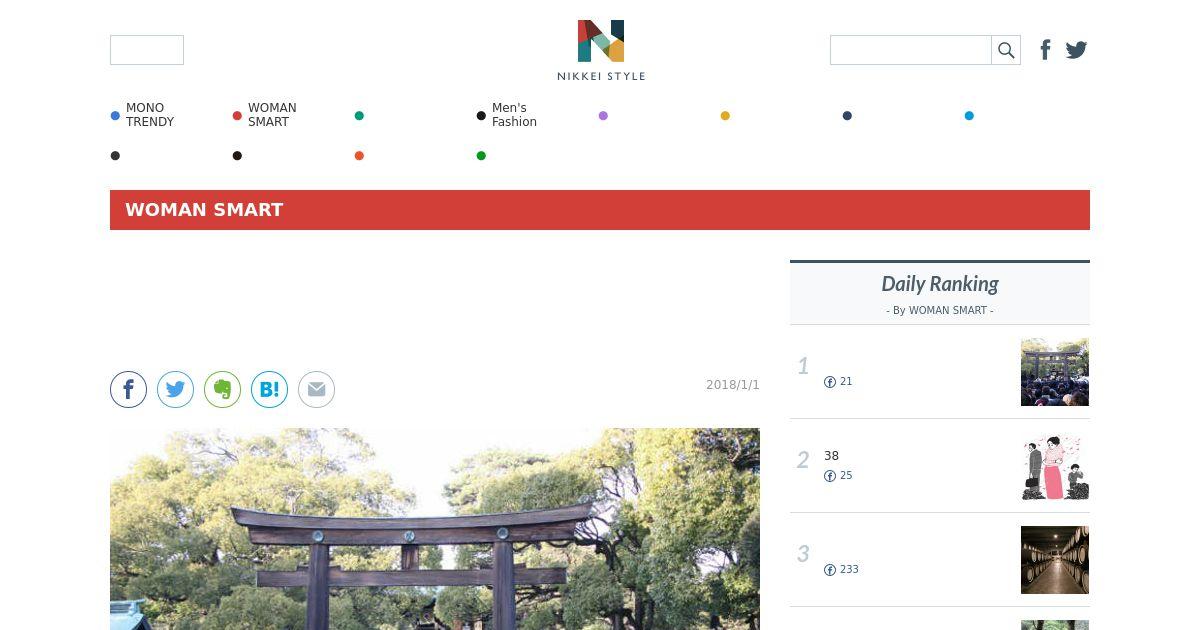The height and width of the screenshot is (630, 1200).
Task: Select the navy-dot navigation item
Action: (x=847, y=116)
